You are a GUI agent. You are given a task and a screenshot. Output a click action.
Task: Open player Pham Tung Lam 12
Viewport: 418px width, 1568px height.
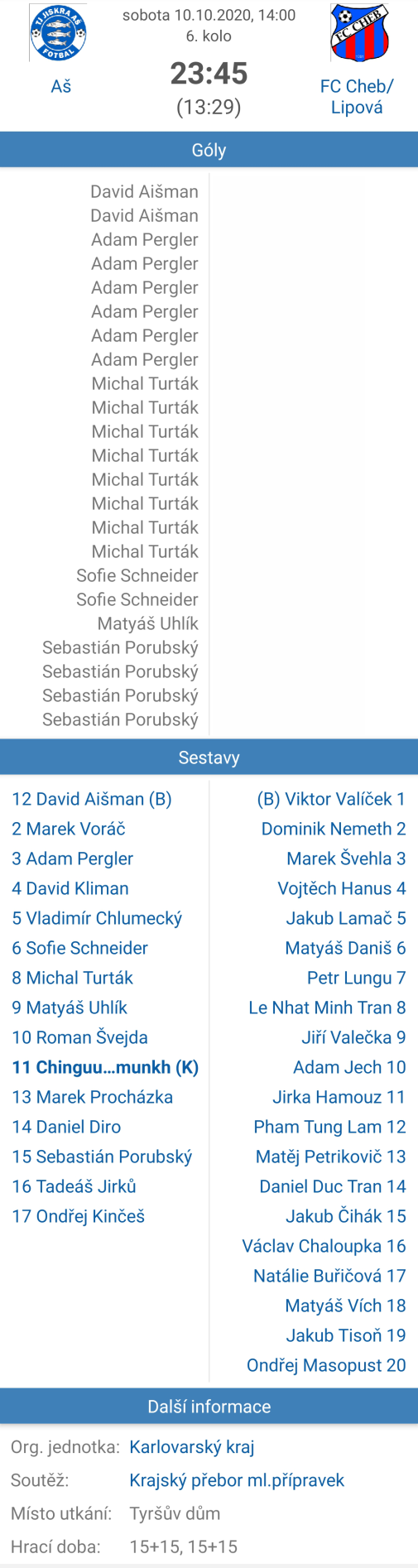pyautogui.click(x=329, y=1127)
